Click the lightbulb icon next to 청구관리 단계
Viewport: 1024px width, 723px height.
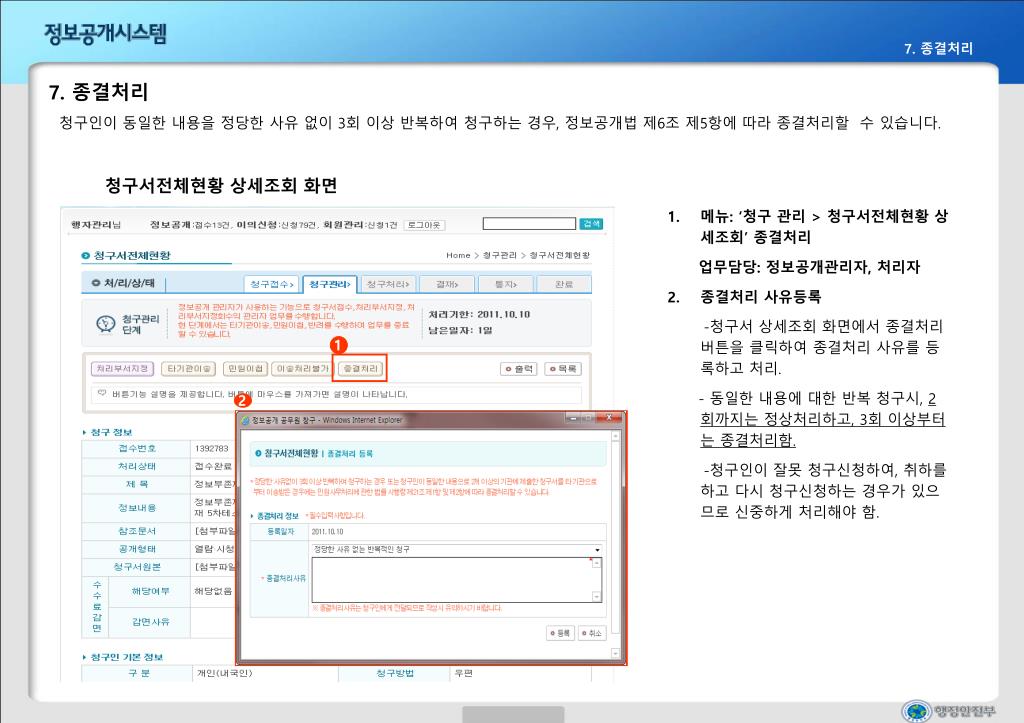[x=105, y=324]
